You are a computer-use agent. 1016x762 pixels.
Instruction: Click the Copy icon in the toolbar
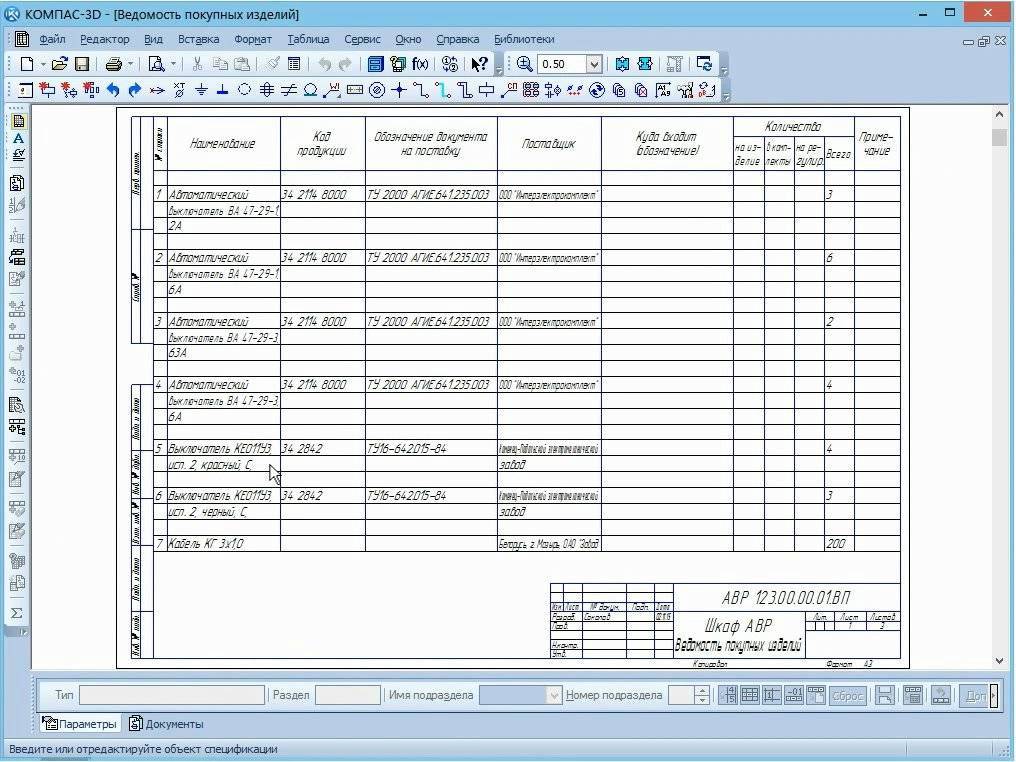coord(220,64)
